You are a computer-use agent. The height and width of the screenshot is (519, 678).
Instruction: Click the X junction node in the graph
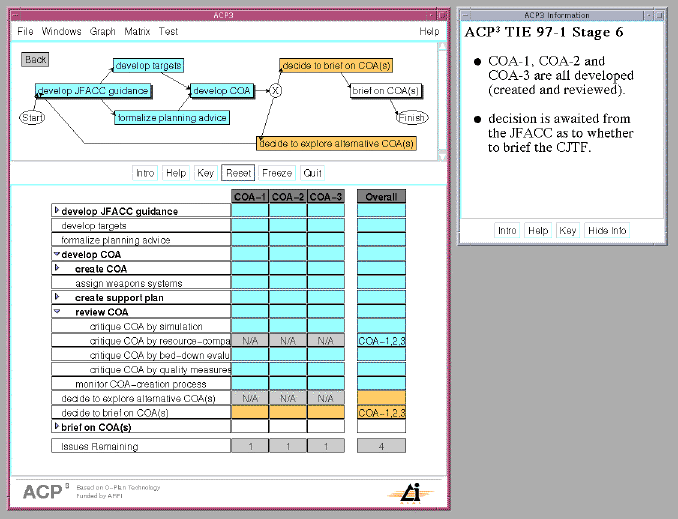coord(276,91)
